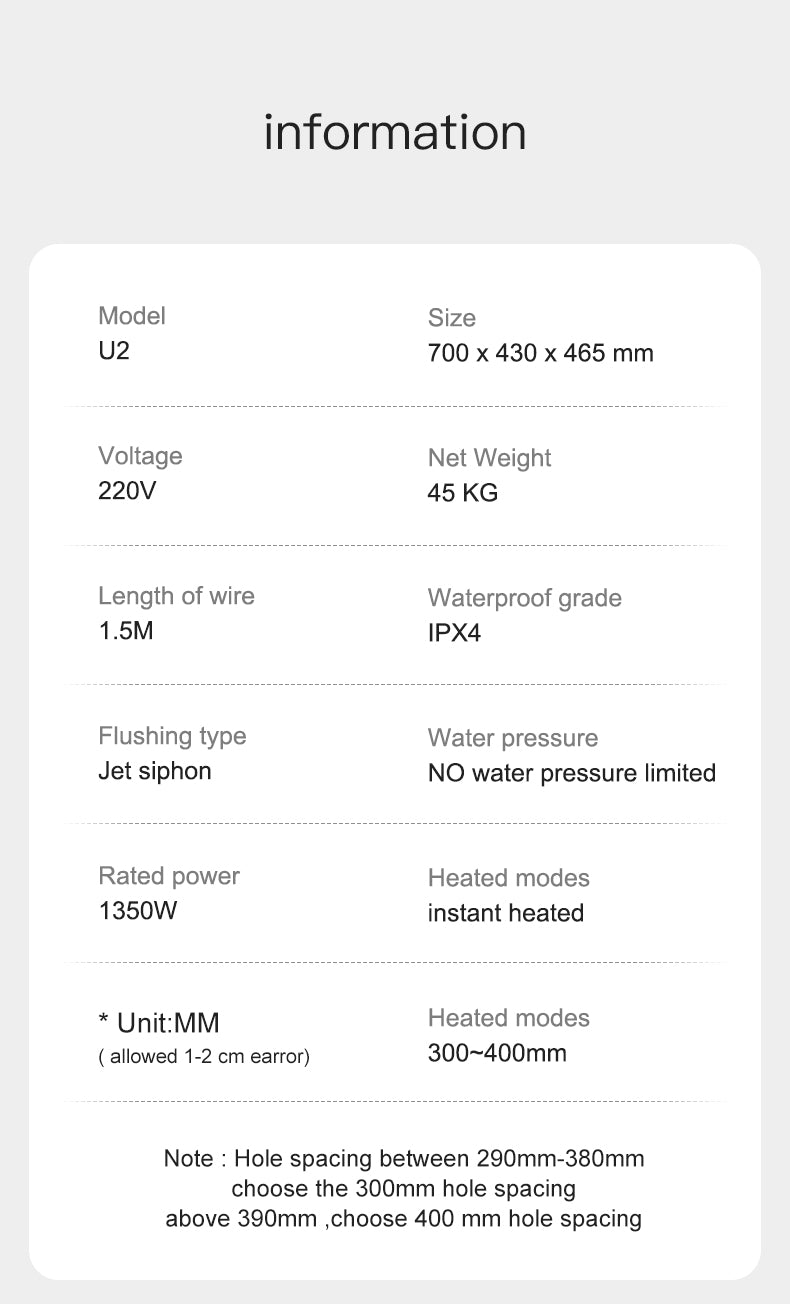The width and height of the screenshot is (790, 1304).
Task: Select the 300~400mm value
Action: point(497,1053)
